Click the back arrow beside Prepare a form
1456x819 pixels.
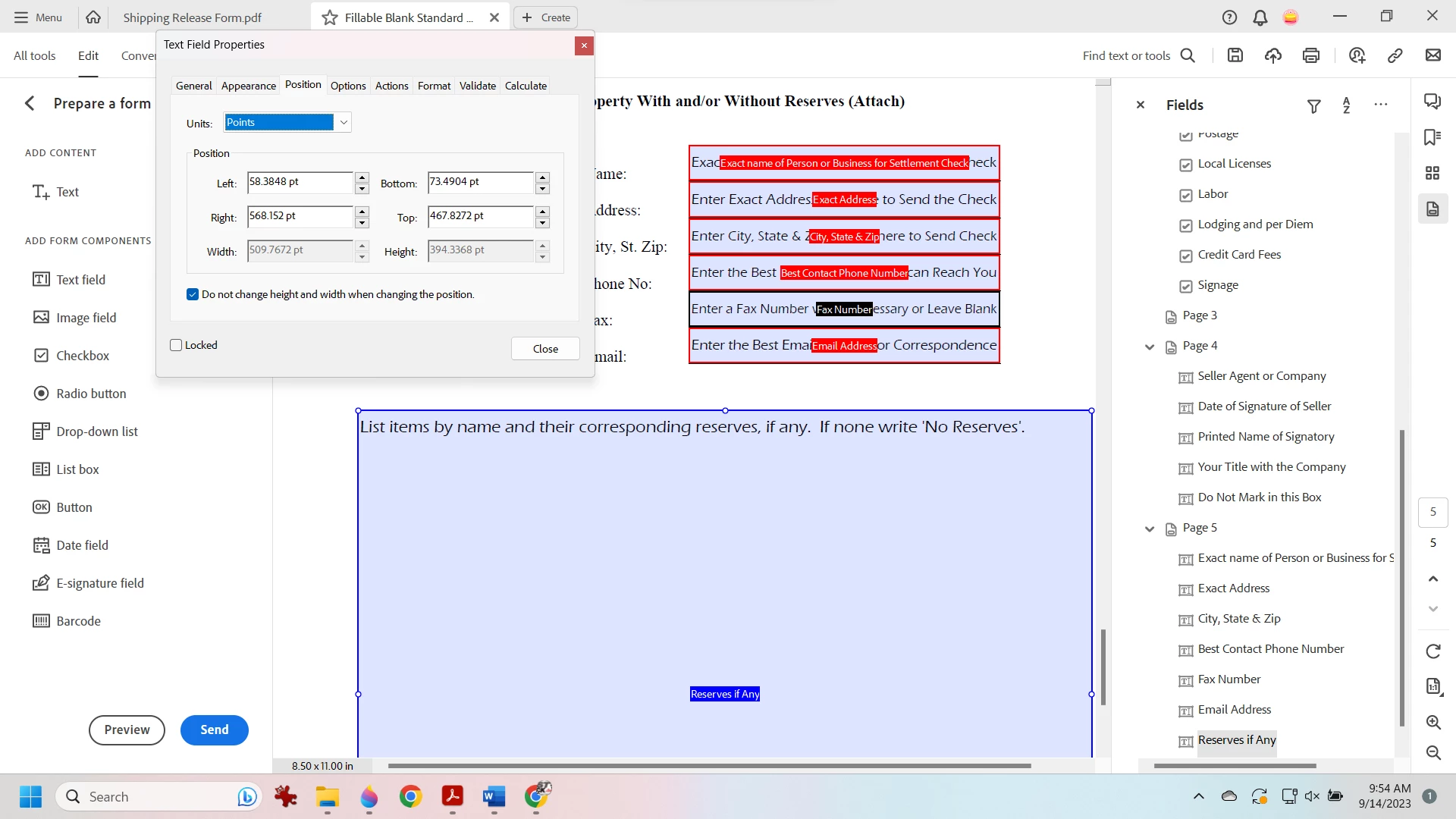30,104
